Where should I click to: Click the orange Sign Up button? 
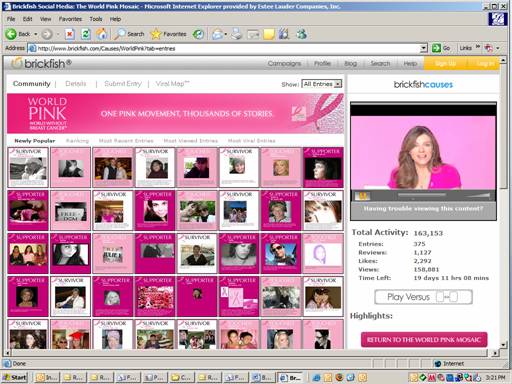445,63
